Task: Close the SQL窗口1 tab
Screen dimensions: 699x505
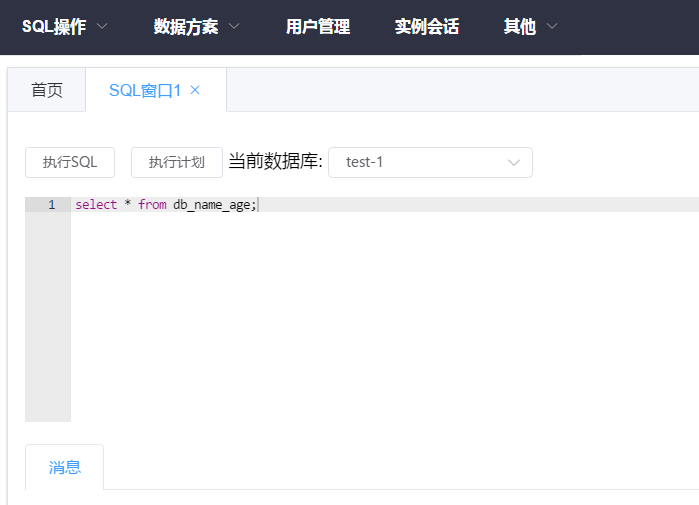Action: (195, 90)
